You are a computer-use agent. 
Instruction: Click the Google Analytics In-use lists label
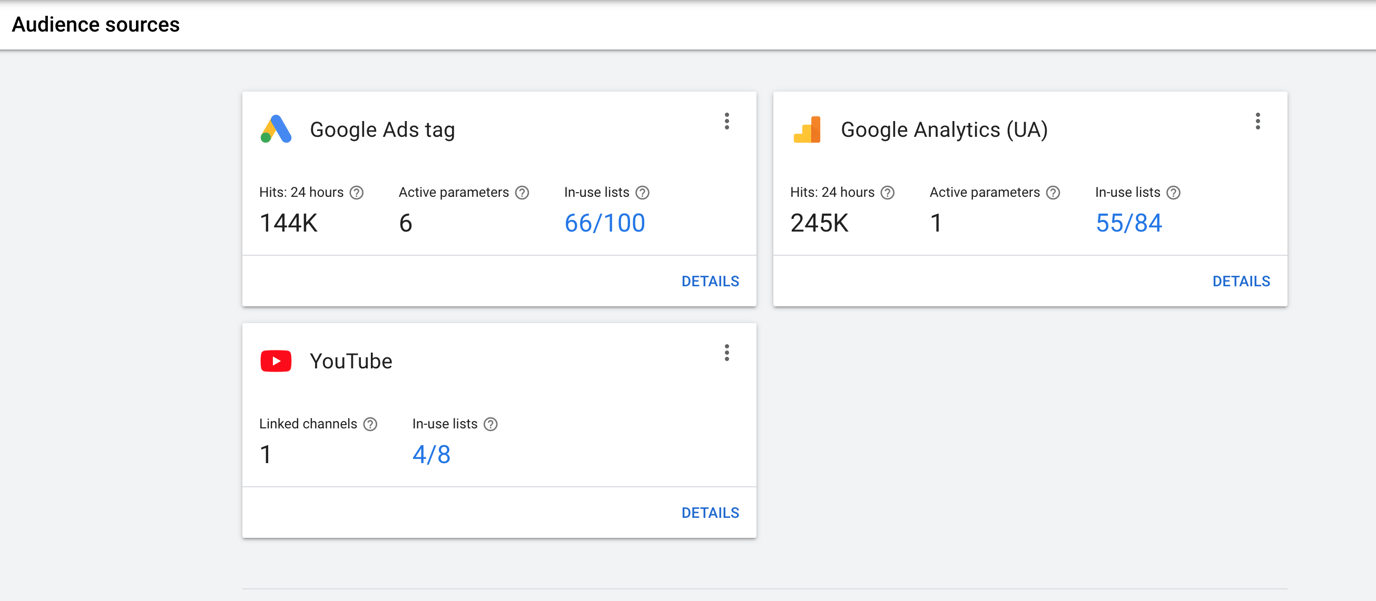(x=1128, y=192)
